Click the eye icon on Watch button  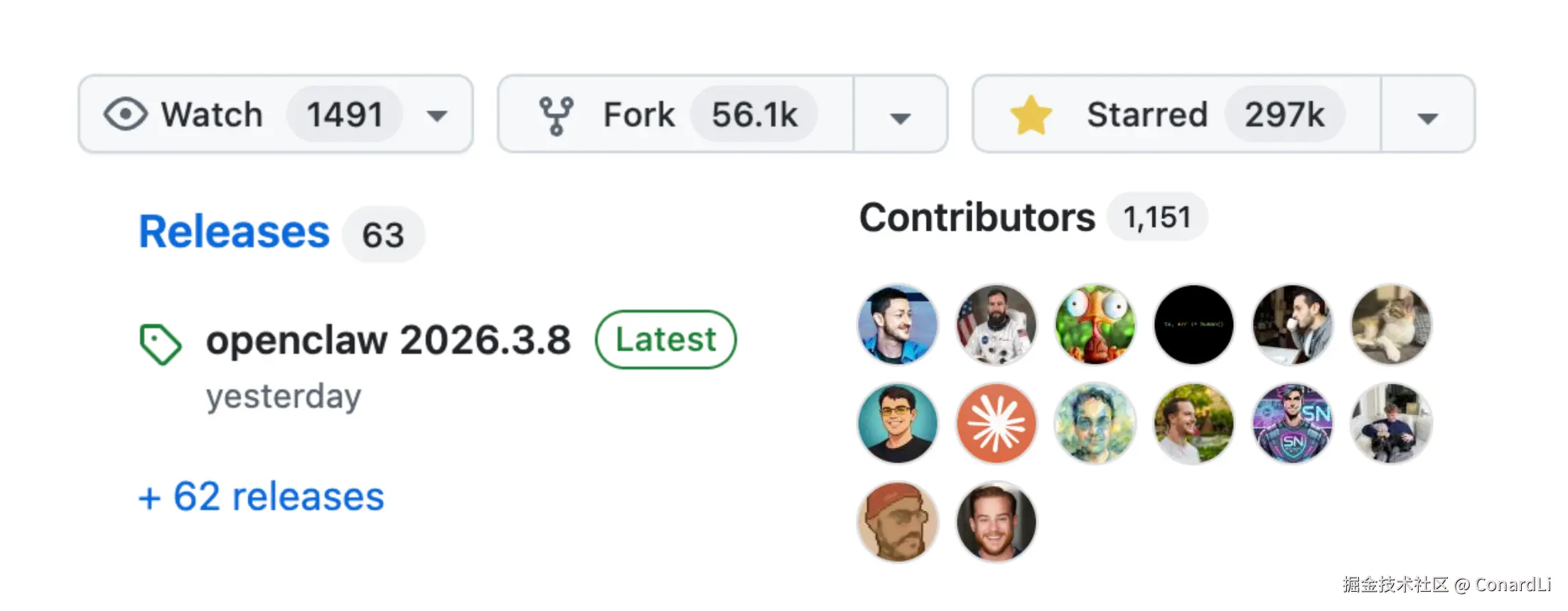click(126, 114)
